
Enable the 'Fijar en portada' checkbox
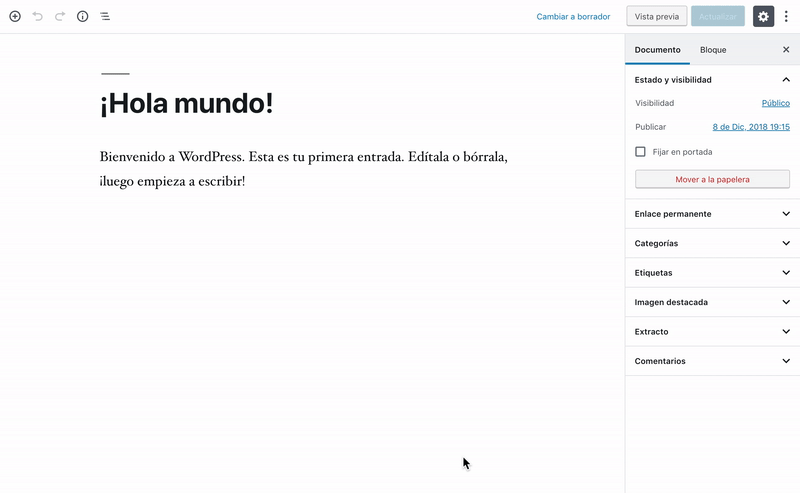point(640,152)
